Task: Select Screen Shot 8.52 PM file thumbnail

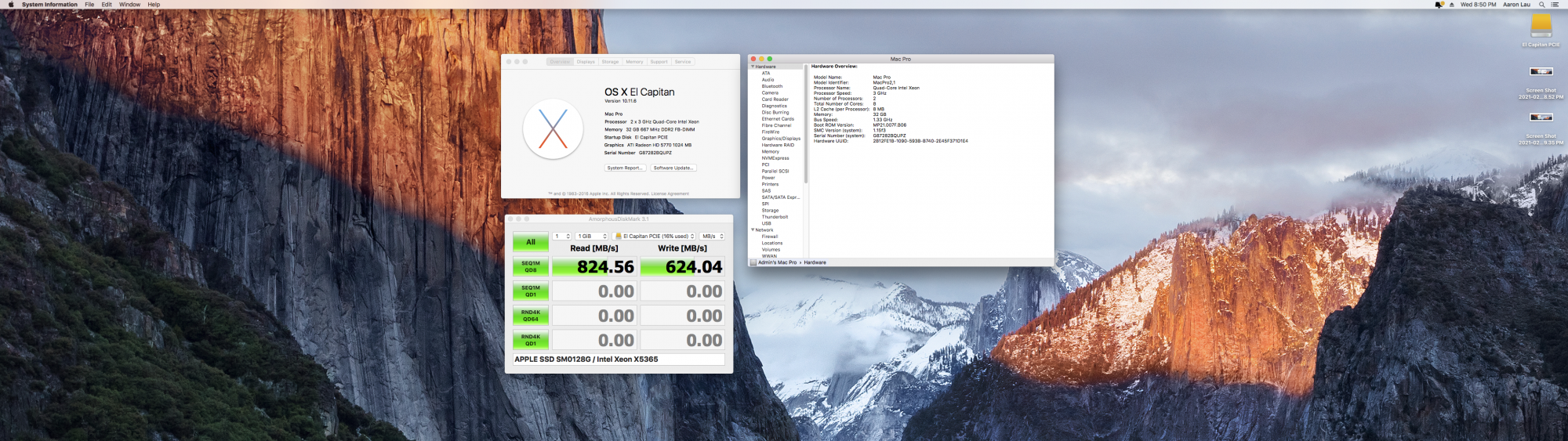Action: [x=1541, y=71]
